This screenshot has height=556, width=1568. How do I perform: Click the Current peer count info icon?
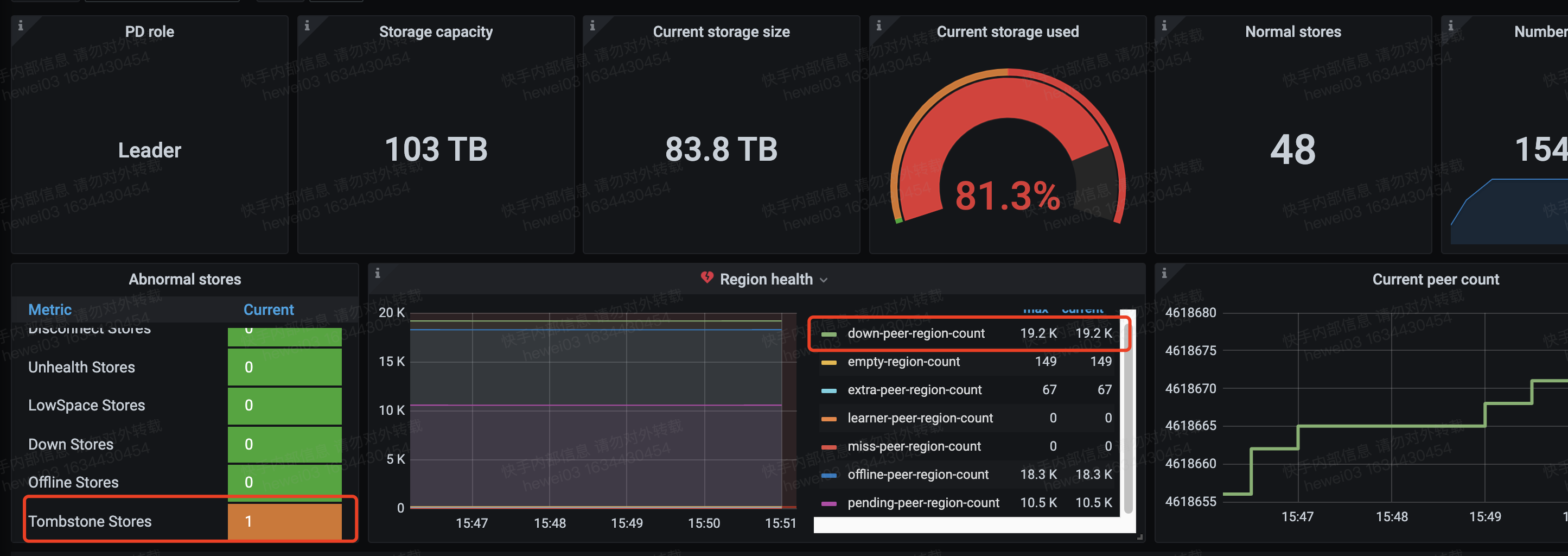pos(1164,274)
